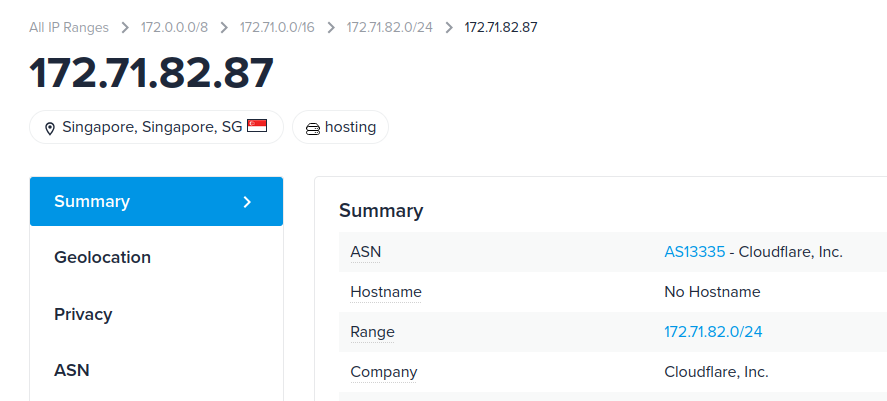The image size is (887, 401).
Task: Click the Summary panel heading
Action: coord(381,210)
